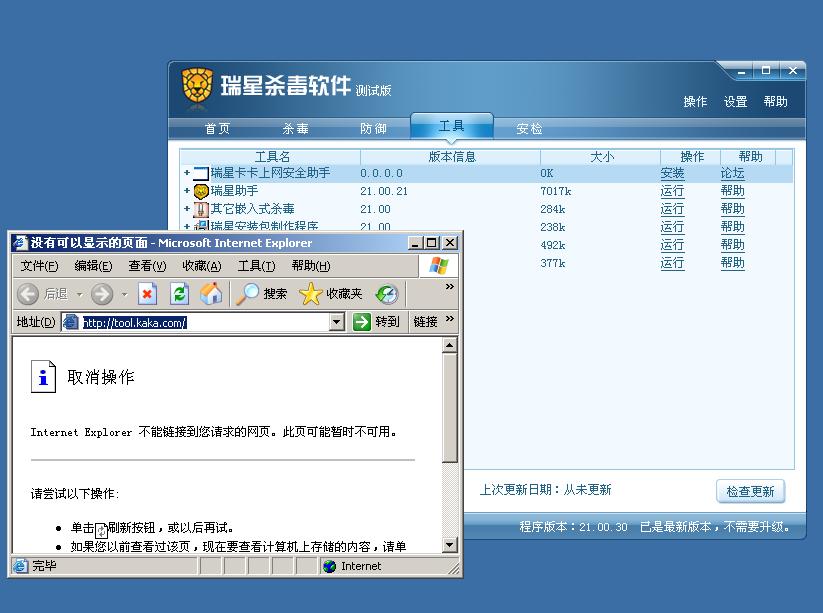Screen dimensions: 823x613
Task: Open IE Favorites star
Action: [310, 294]
